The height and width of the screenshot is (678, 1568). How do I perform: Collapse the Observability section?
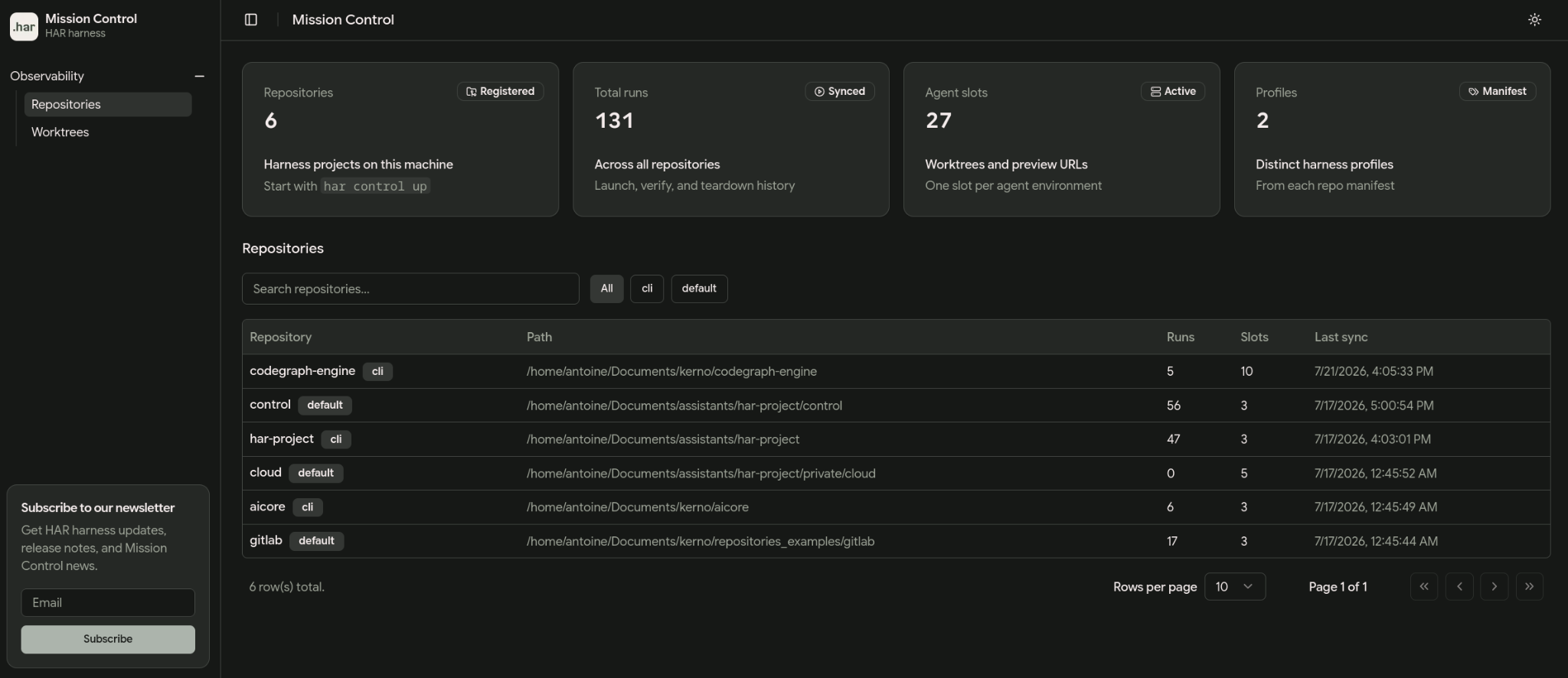200,77
